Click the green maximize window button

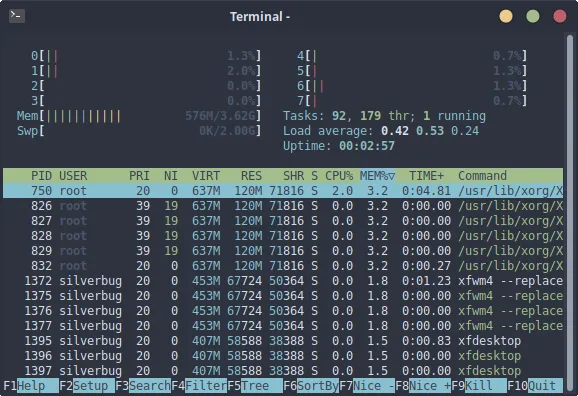click(x=533, y=16)
